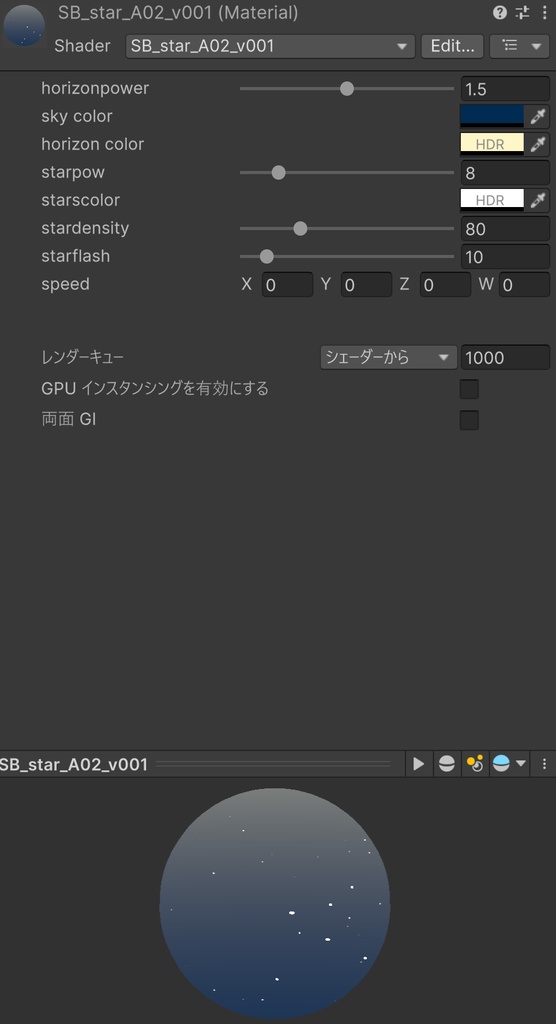556x1024 pixels.
Task: Click the material preview sphere thumbnail icon
Action: 24,25
